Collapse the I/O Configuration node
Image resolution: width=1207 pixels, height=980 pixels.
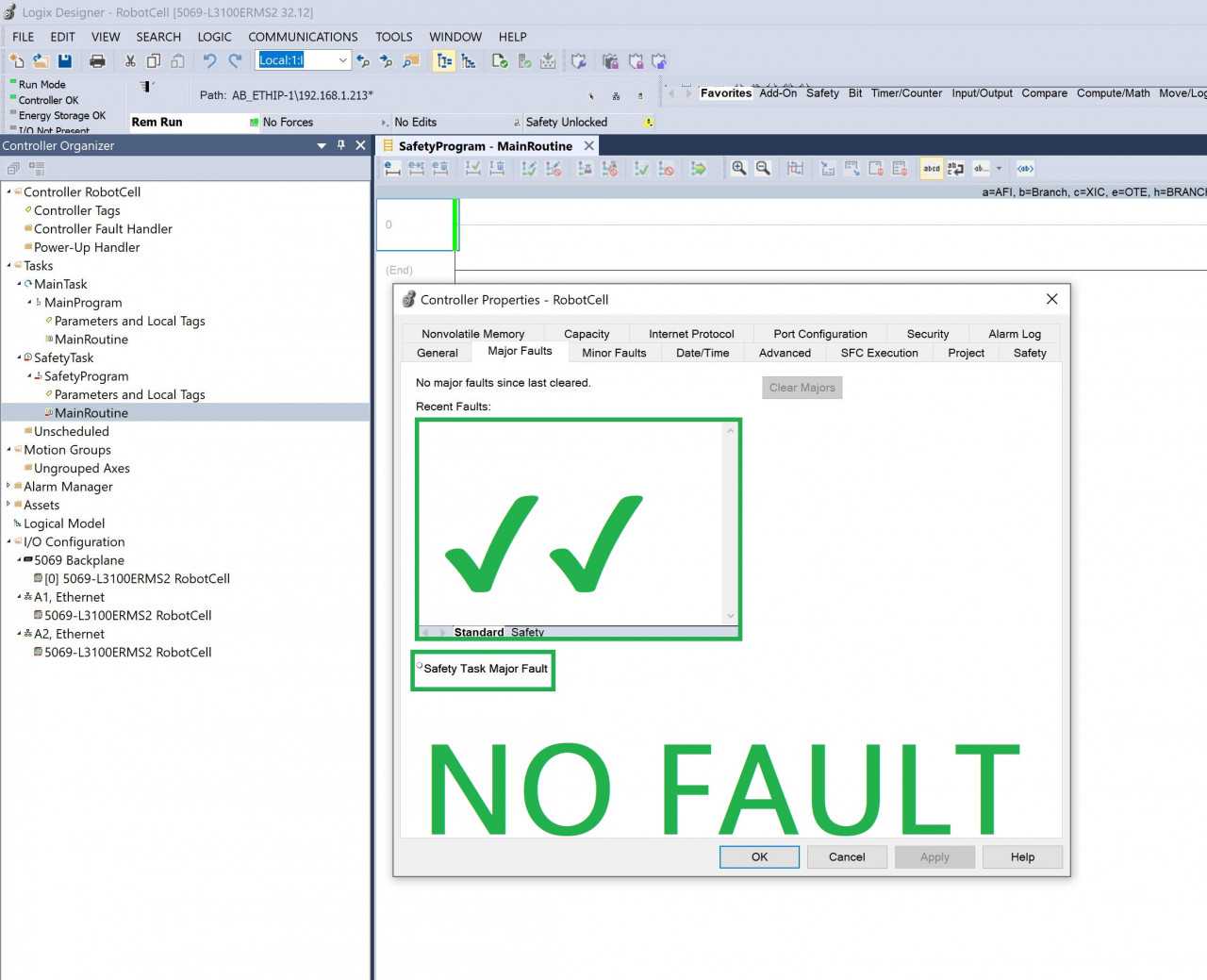tap(9, 541)
